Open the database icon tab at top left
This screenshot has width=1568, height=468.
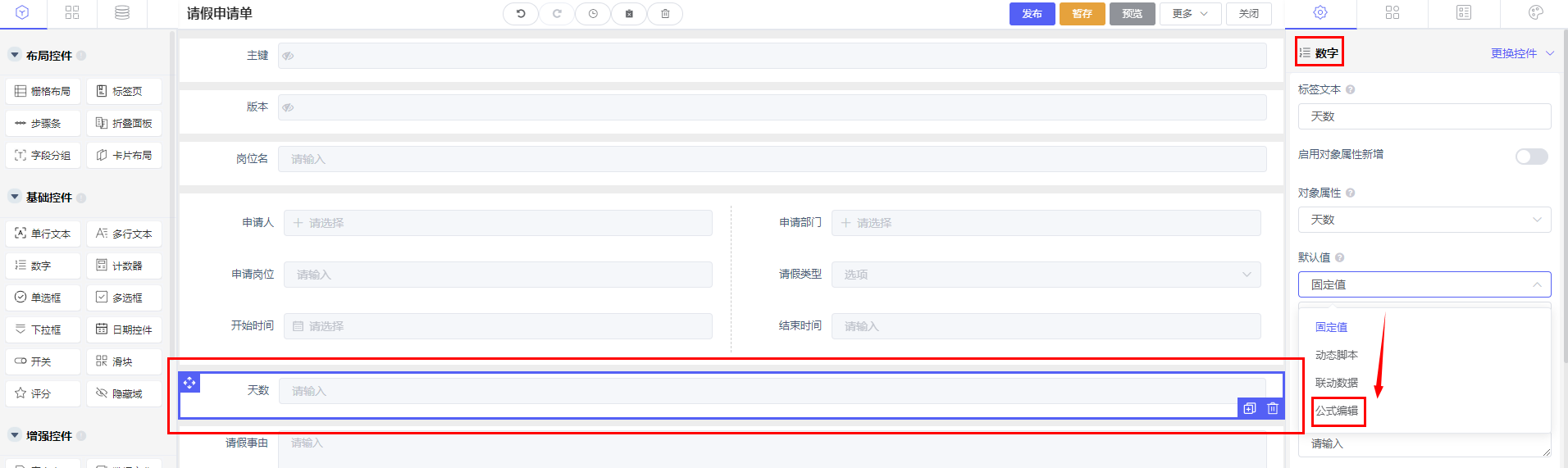122,12
